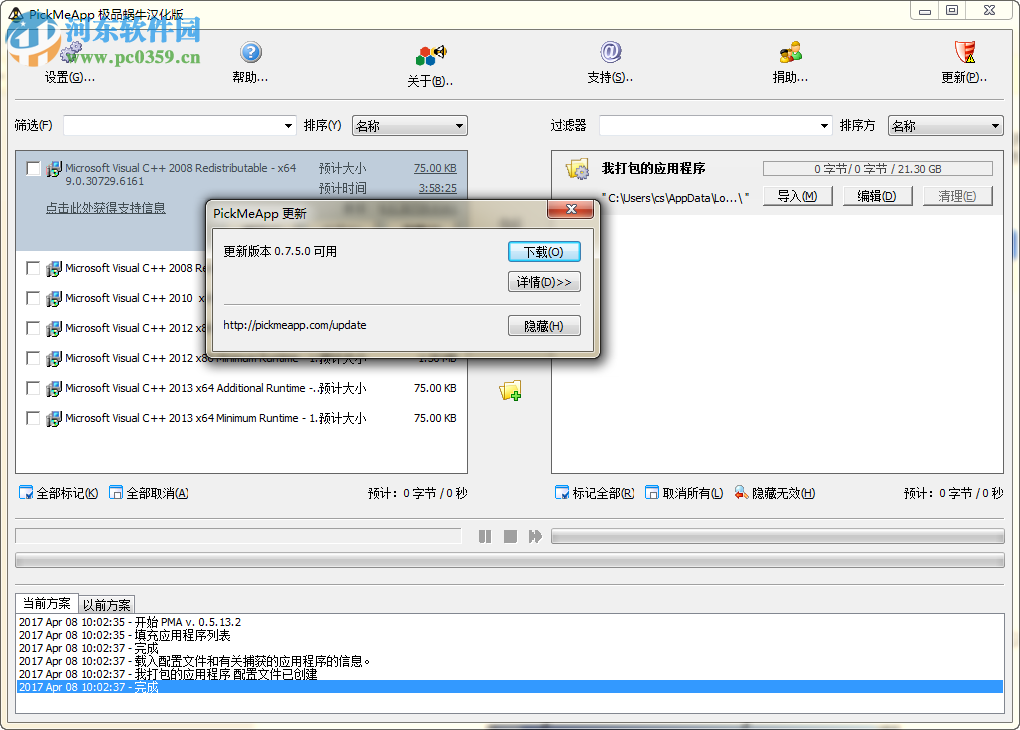Open the Donate icon
The height and width of the screenshot is (730, 1020).
pos(790,50)
